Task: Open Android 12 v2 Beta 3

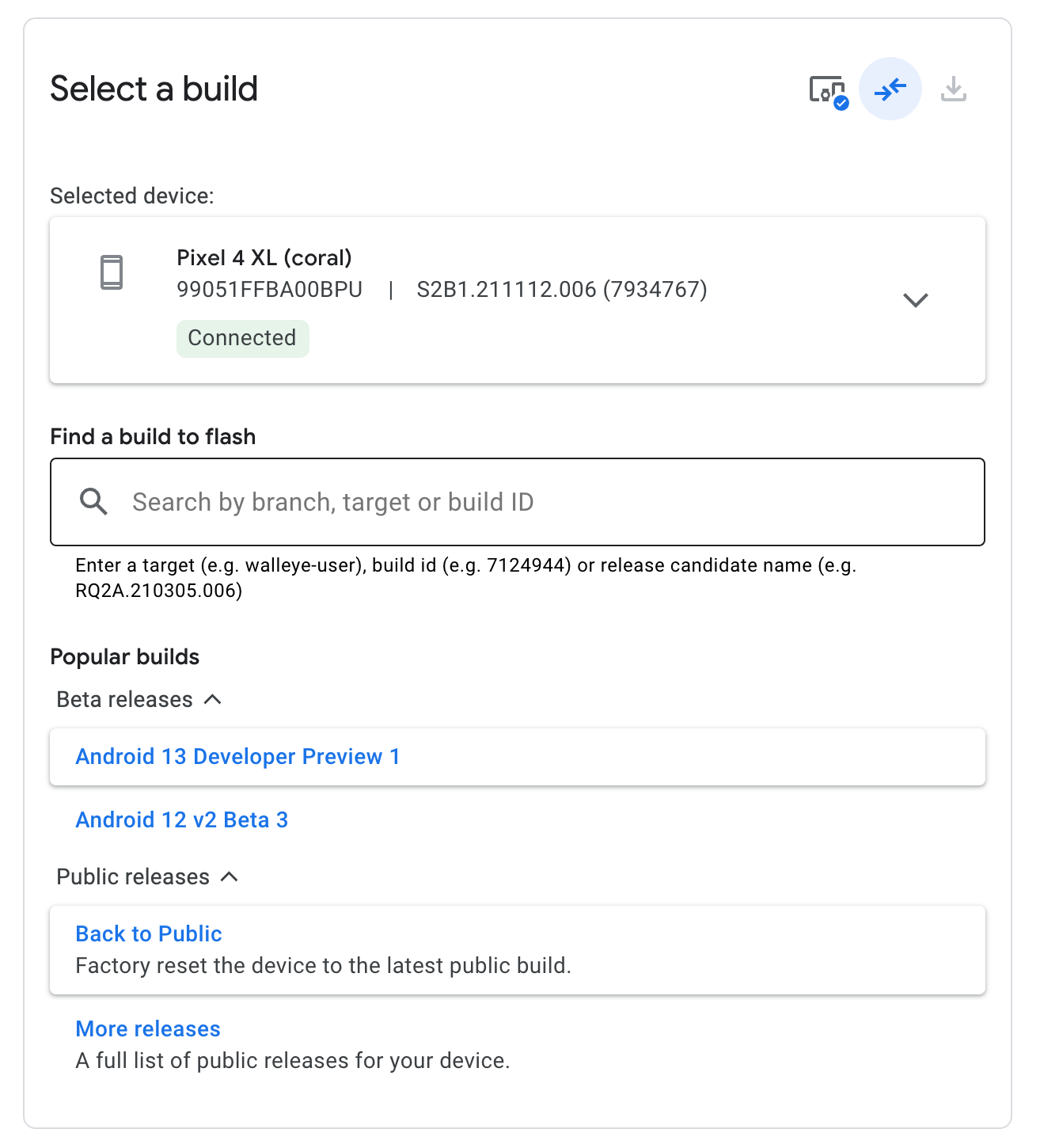Action: (181, 819)
